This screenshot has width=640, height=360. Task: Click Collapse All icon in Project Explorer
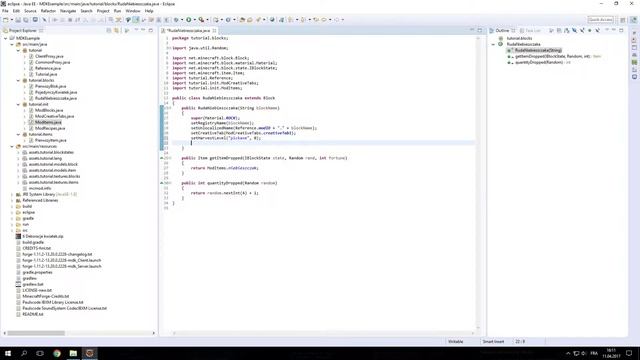coord(109,31)
